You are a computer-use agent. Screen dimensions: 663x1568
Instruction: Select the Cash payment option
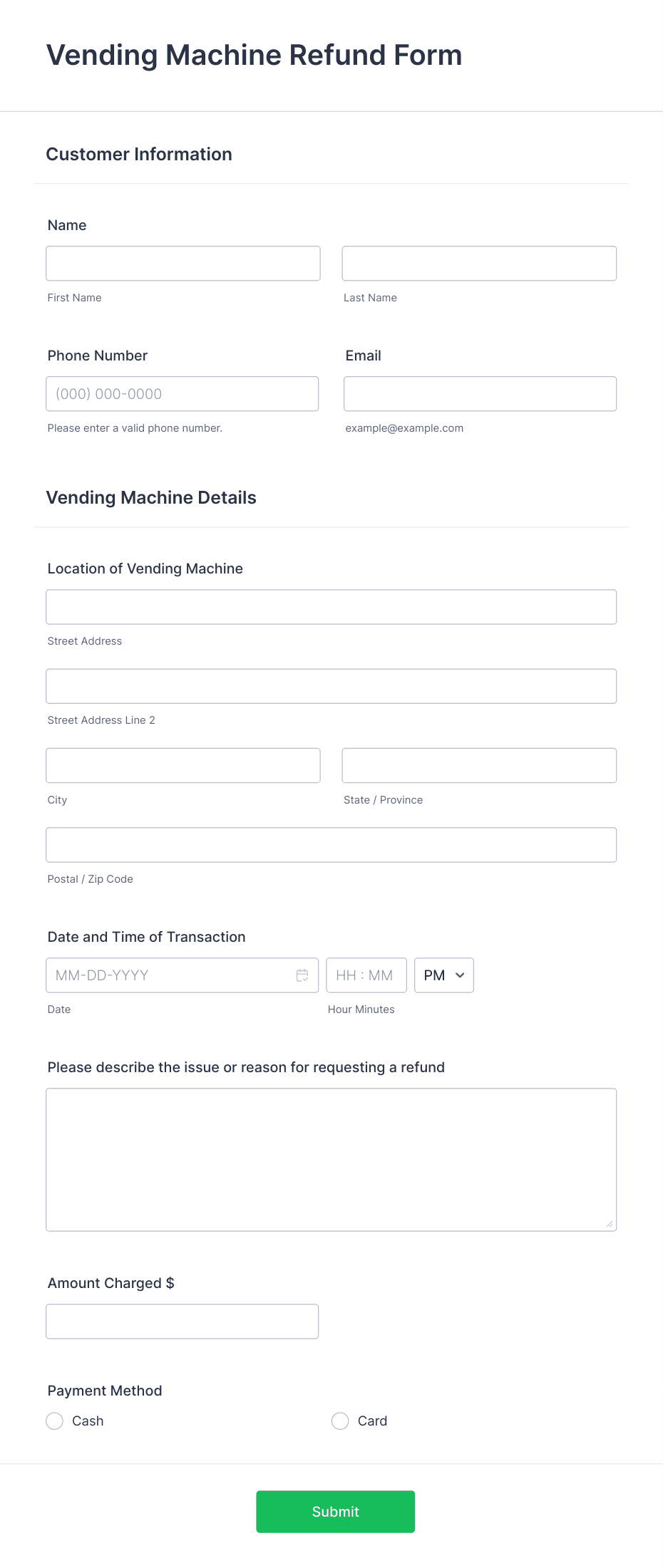tap(54, 1421)
